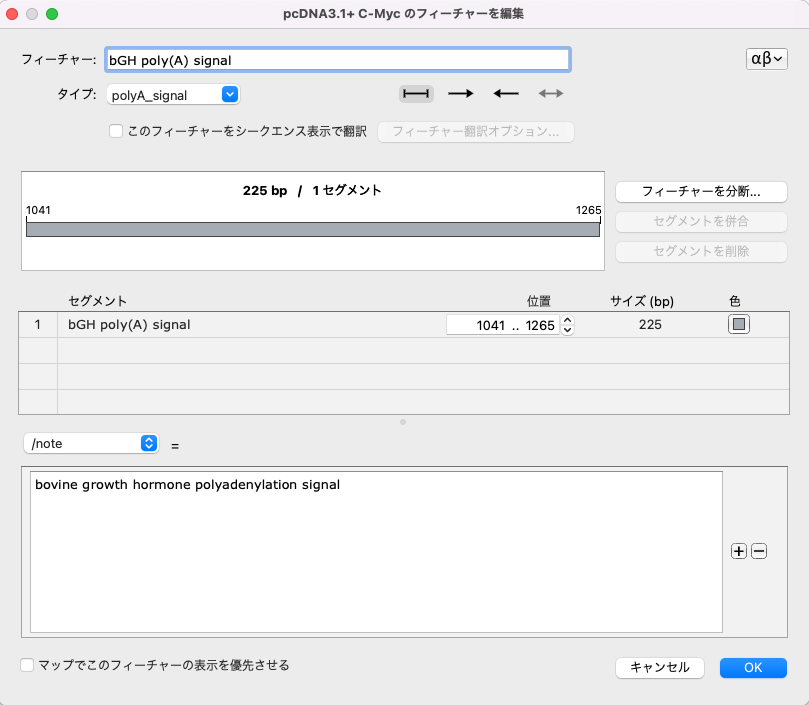Image resolution: width=809 pixels, height=705 pixels.
Task: Click フィーチャーを分断 button
Action: tap(701, 191)
